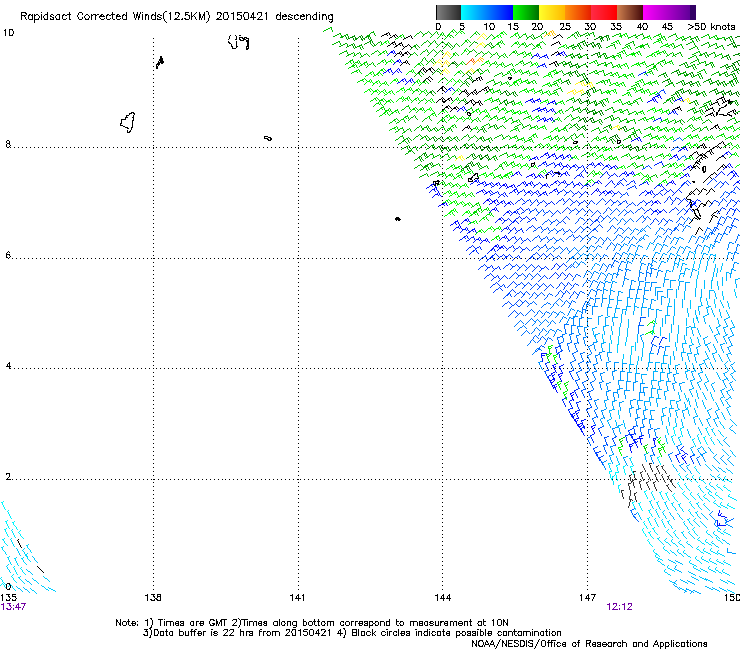Click the dark purple >50 knots legend color
The image size is (740, 650).
pos(692,12)
